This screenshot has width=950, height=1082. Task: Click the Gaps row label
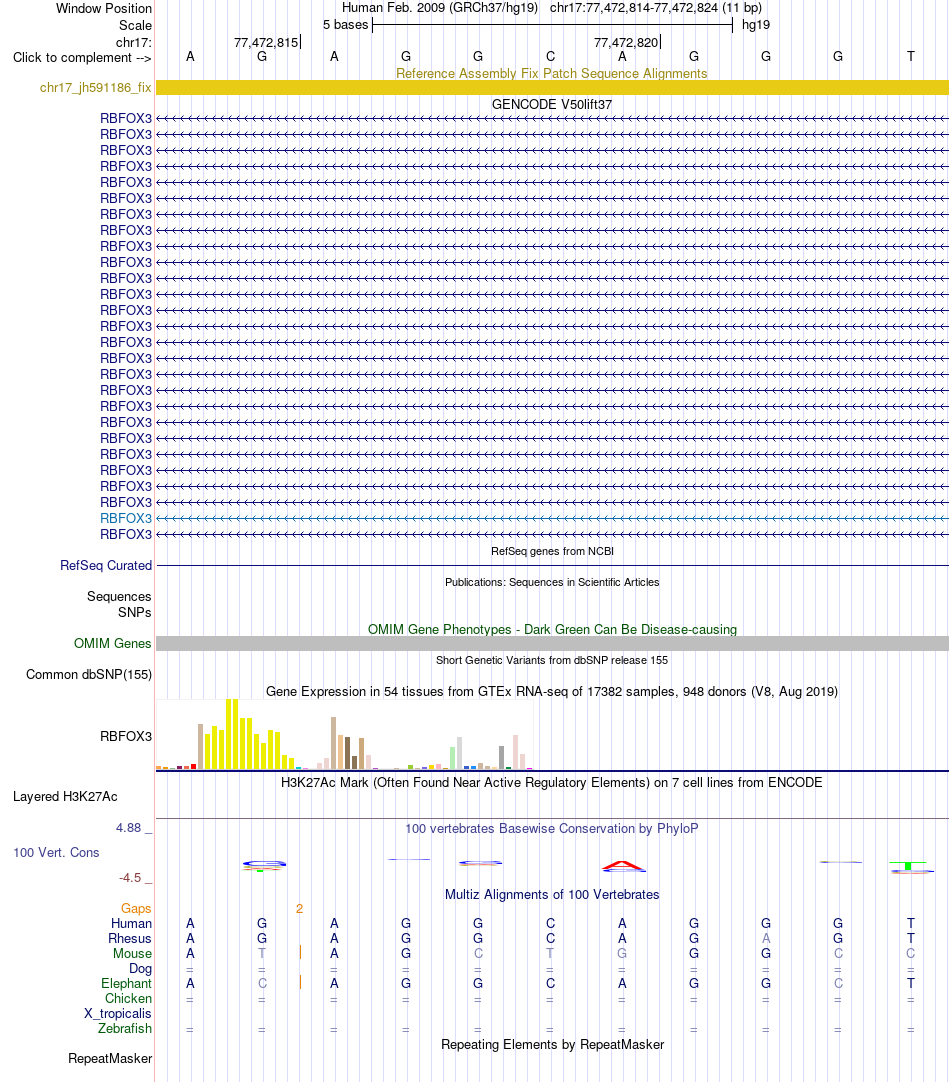click(136, 908)
